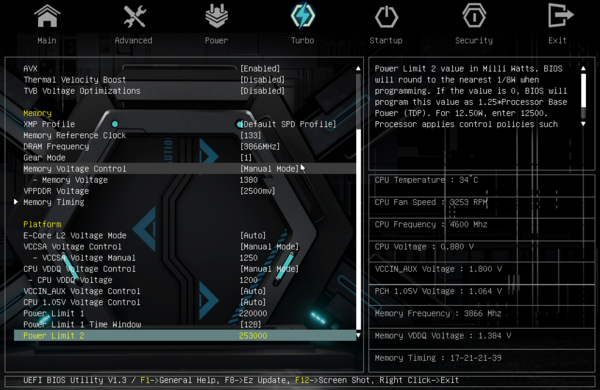600x390 pixels.
Task: Open XMP Profile Default SPD Profile dropdown
Action: pos(288,124)
